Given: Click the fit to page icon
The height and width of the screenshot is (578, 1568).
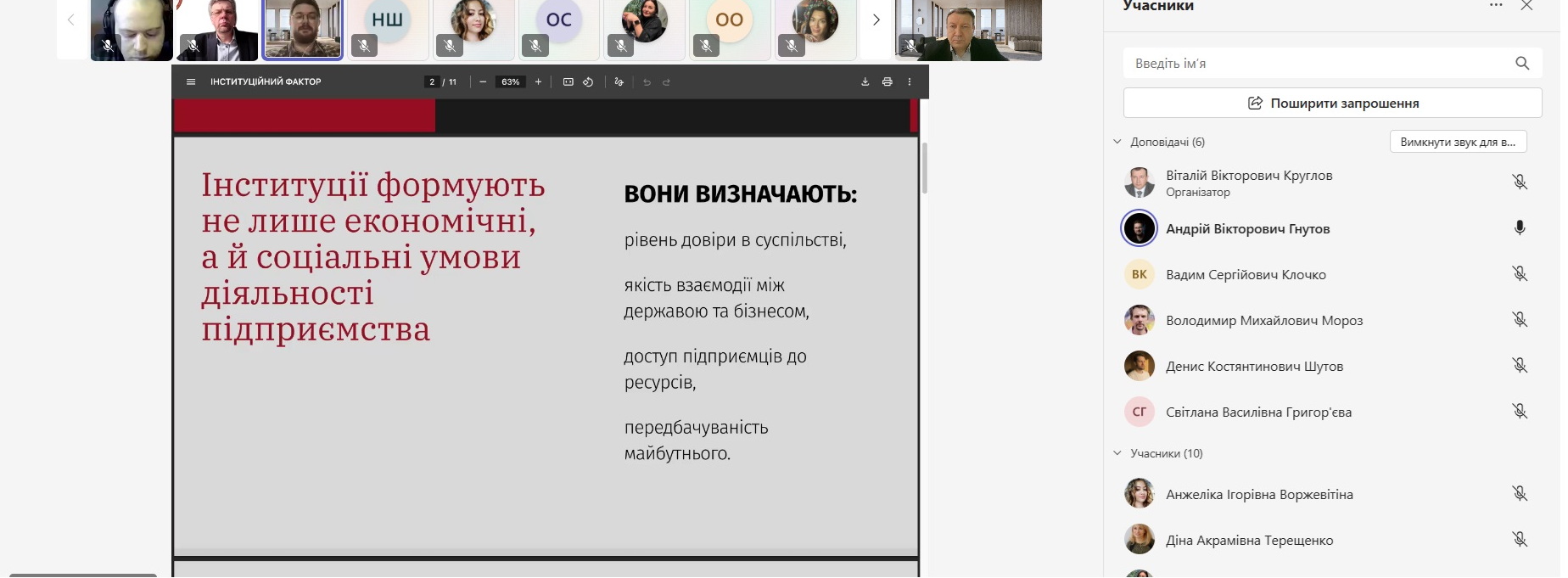Looking at the screenshot, I should tap(568, 82).
